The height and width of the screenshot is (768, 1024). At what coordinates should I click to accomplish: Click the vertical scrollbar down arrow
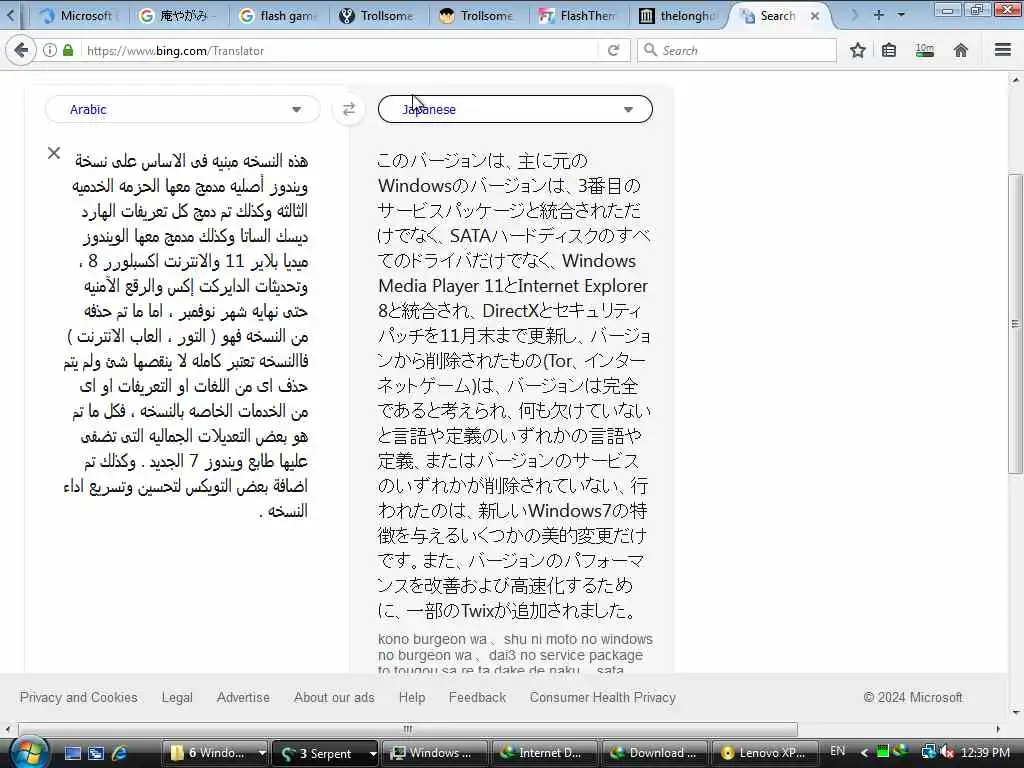1015,712
